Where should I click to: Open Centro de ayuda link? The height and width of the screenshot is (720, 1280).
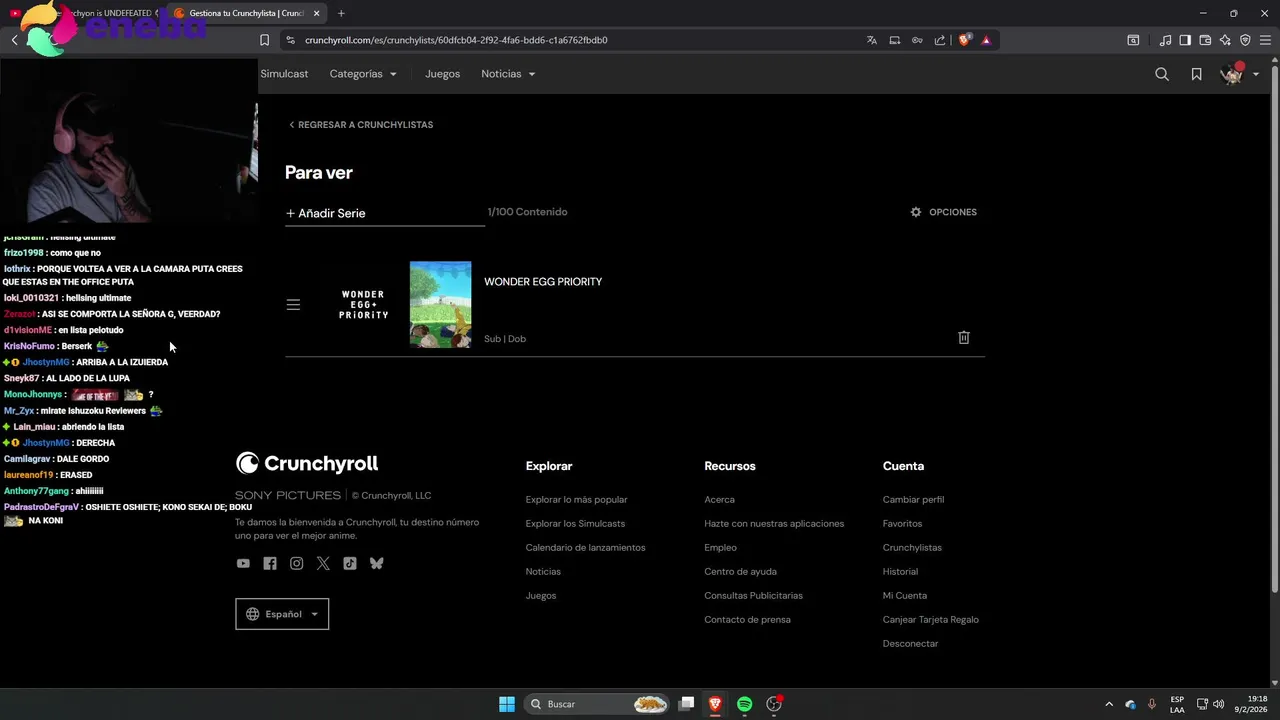[x=740, y=572]
